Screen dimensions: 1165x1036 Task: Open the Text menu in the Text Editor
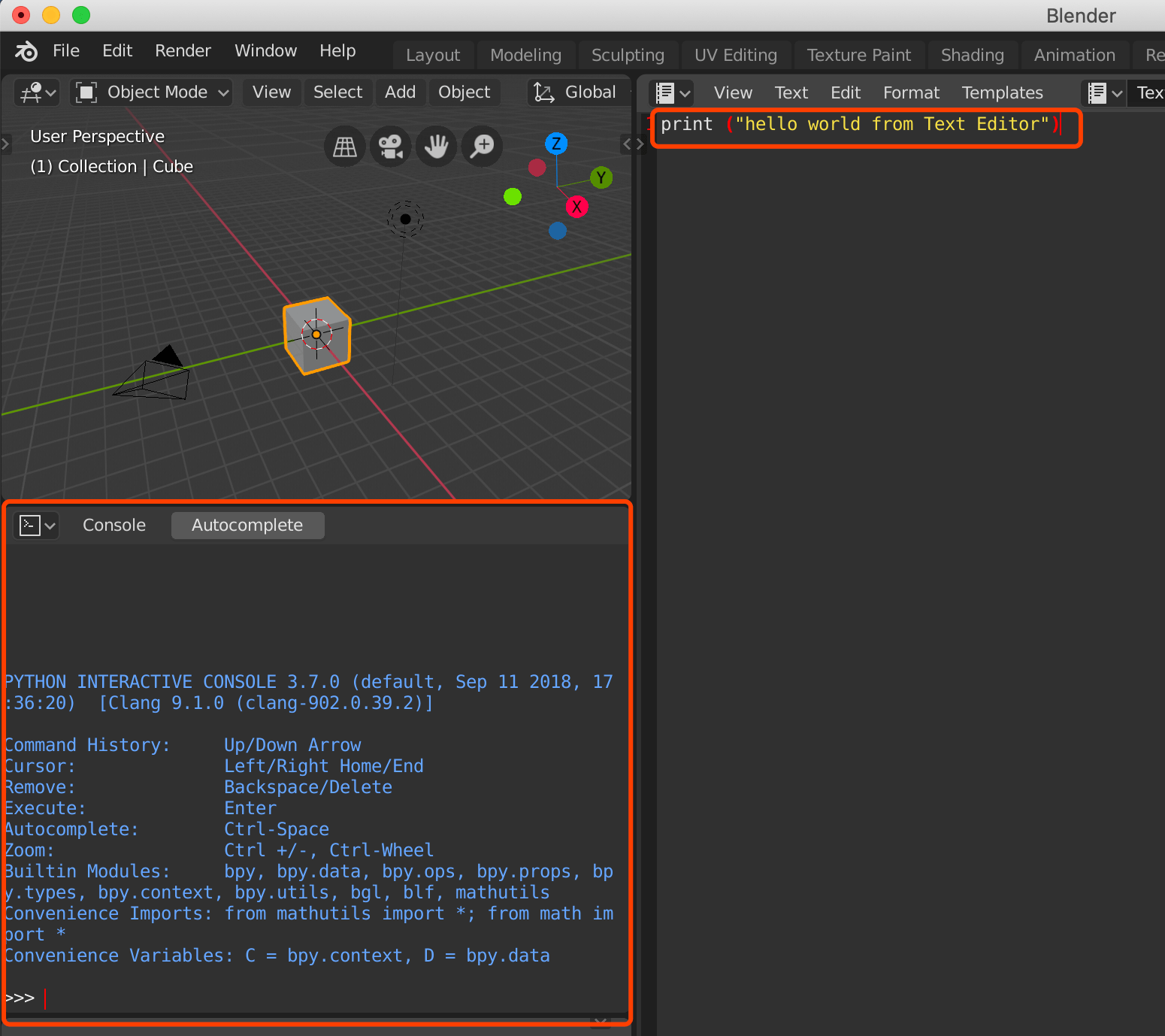pyautogui.click(x=791, y=92)
